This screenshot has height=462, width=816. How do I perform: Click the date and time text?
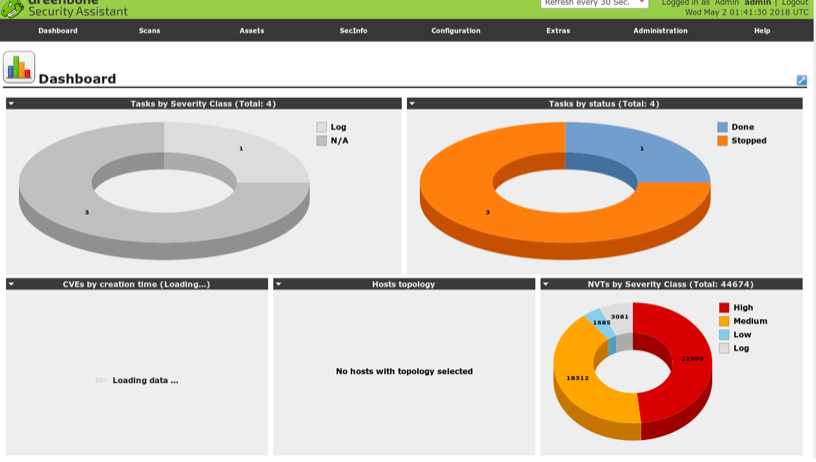coord(747,12)
